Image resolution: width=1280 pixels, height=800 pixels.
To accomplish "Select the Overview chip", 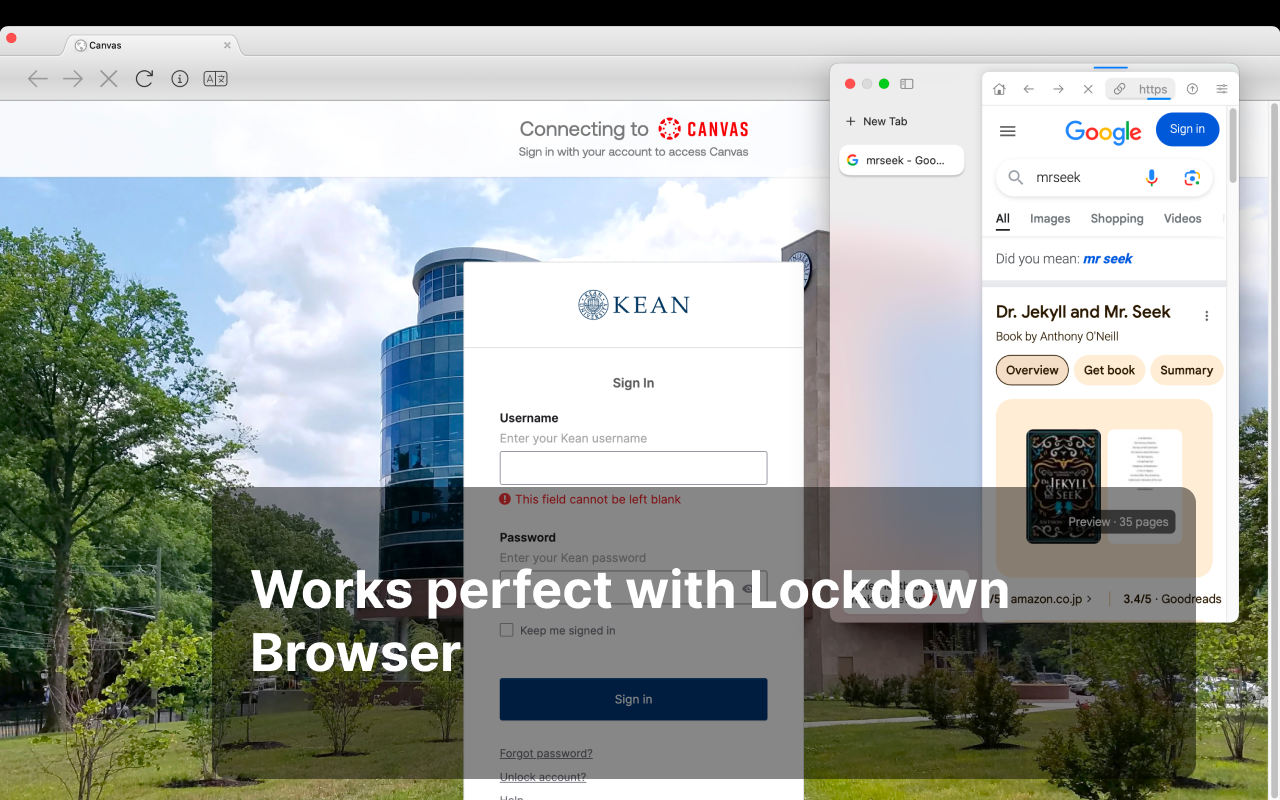I will click(1032, 370).
